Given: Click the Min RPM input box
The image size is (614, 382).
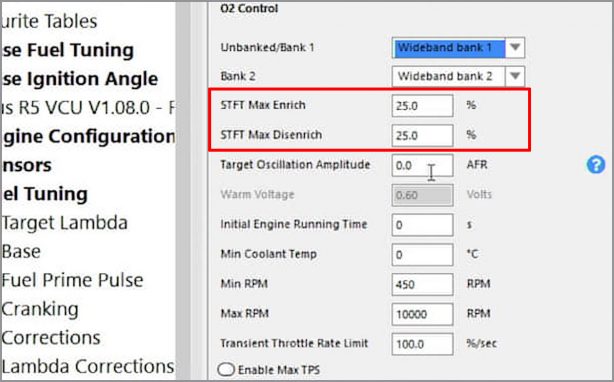Looking at the screenshot, I should 423,284.
